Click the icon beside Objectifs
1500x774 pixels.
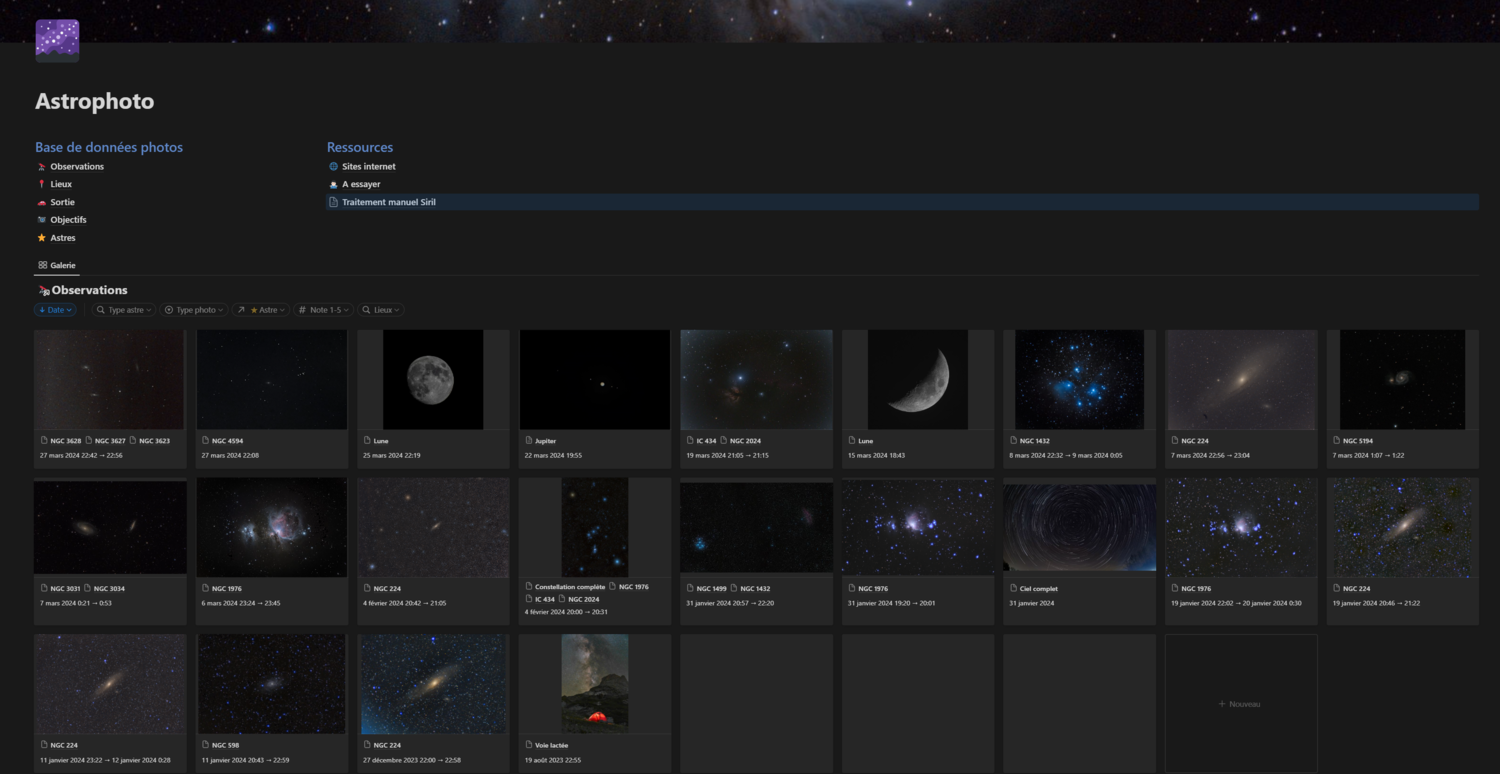click(41, 220)
